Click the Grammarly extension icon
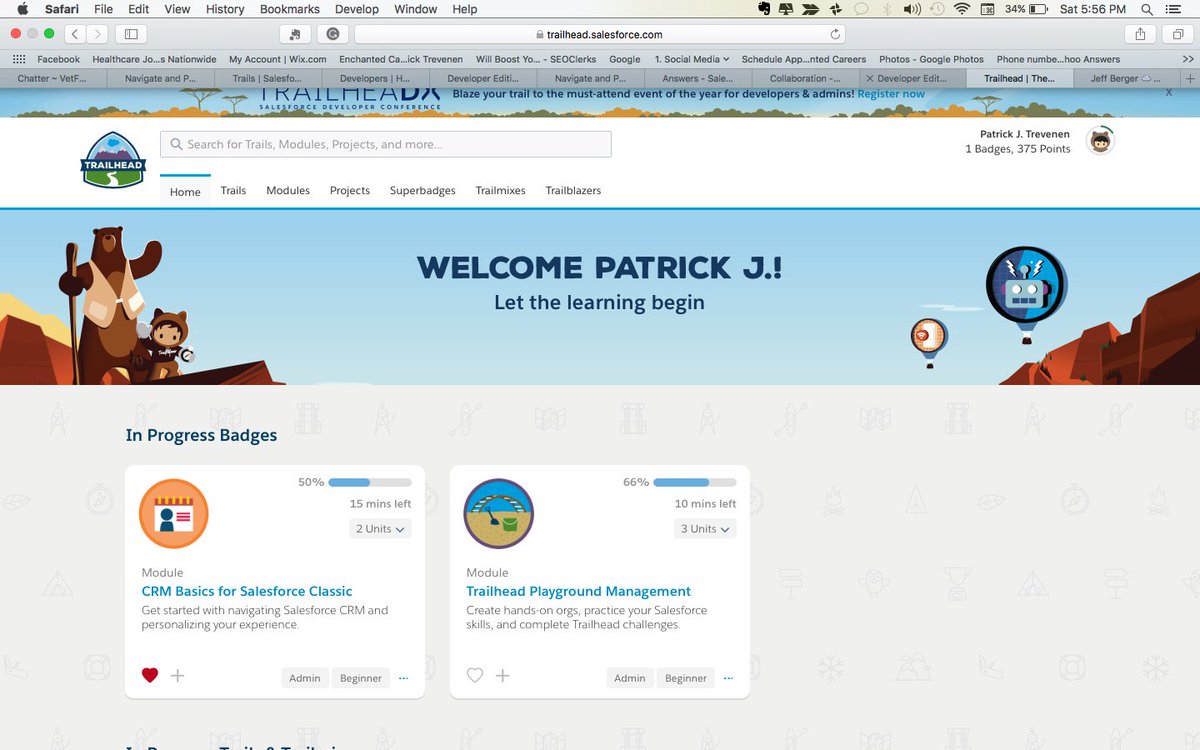 pos(333,34)
